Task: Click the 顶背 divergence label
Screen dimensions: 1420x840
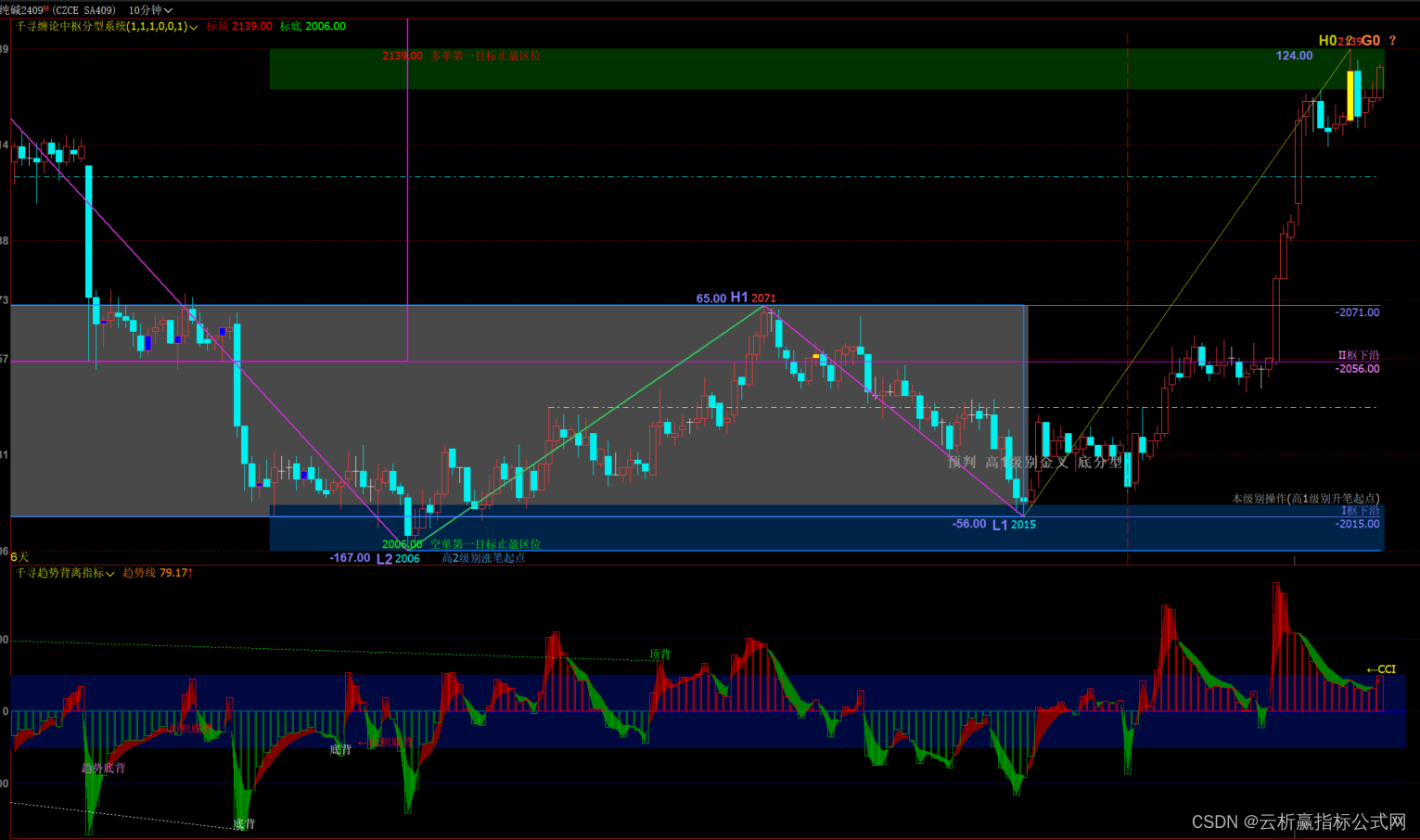Action: pos(659,655)
